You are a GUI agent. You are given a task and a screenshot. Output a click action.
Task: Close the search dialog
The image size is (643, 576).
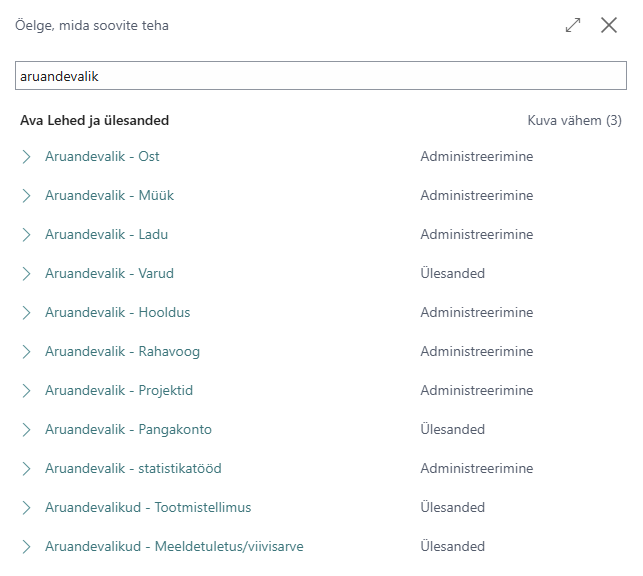(609, 25)
